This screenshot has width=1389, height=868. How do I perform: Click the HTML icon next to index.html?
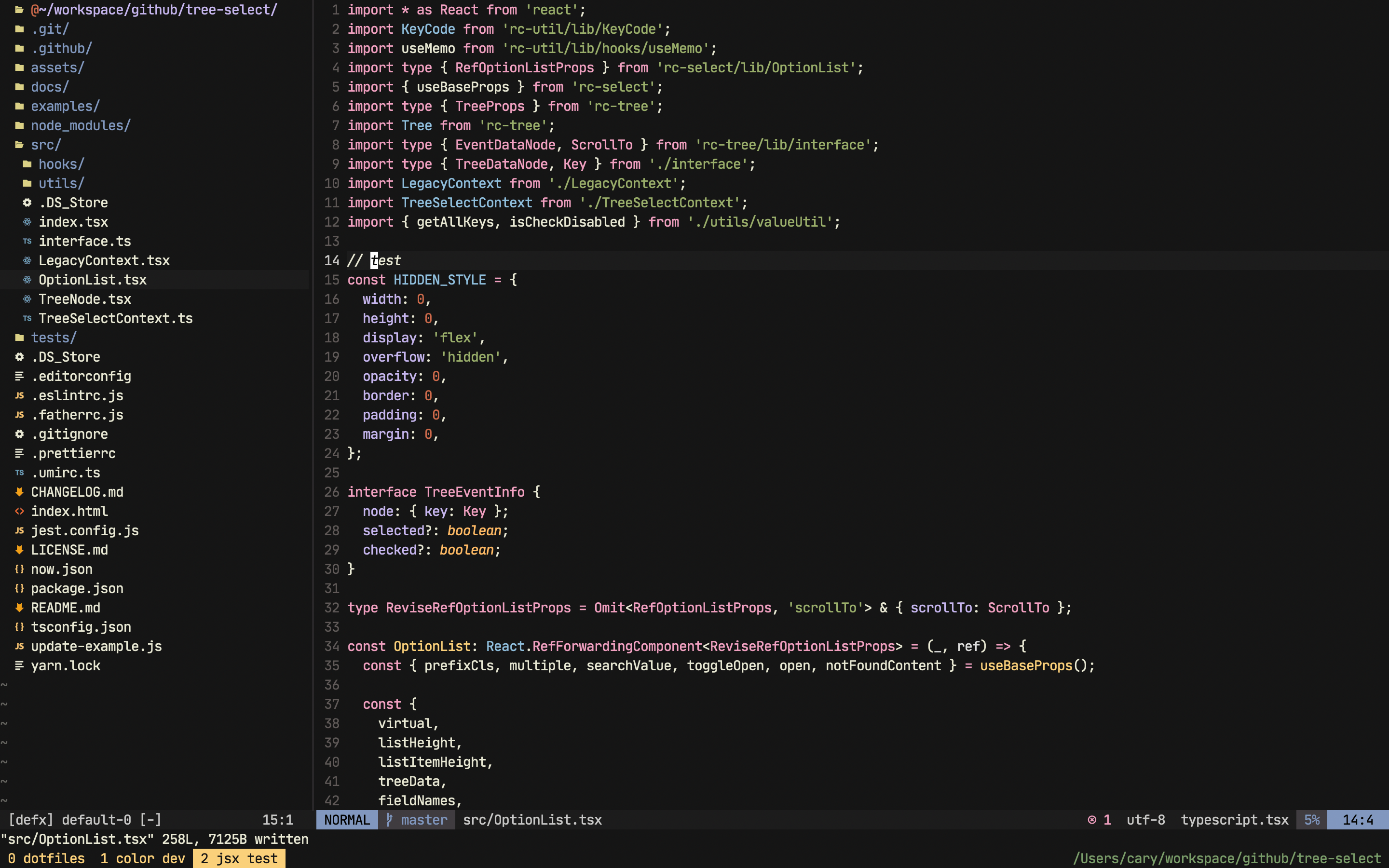click(x=19, y=511)
